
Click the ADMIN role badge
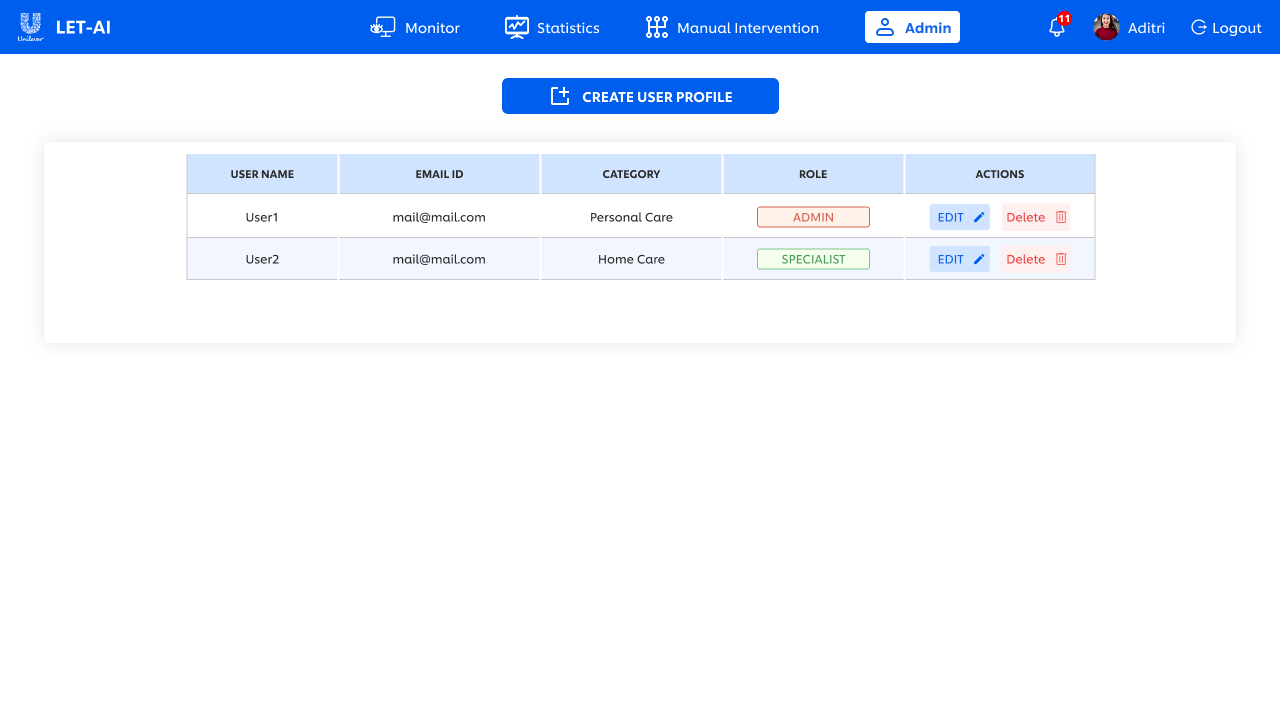[813, 217]
